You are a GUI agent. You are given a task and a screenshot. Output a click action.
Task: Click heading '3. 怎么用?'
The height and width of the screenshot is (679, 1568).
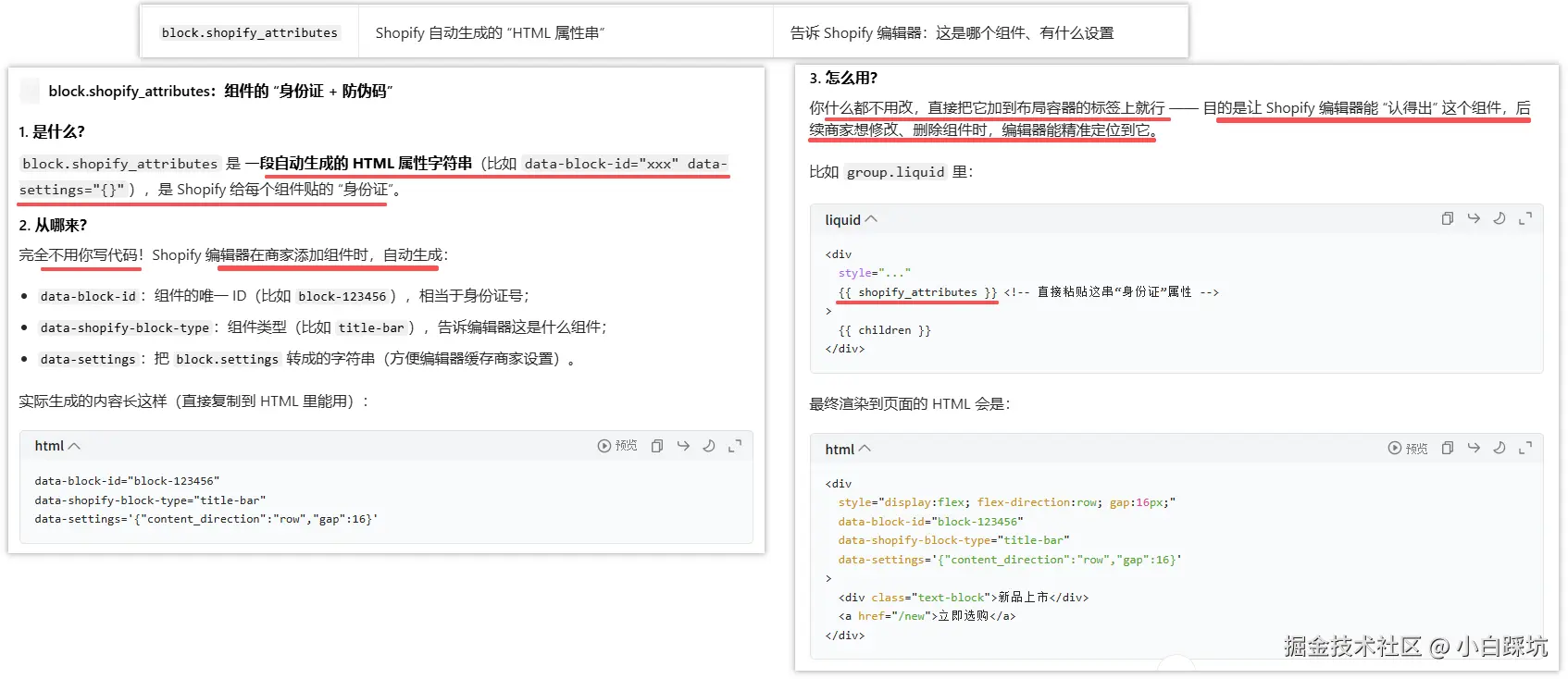point(843,78)
